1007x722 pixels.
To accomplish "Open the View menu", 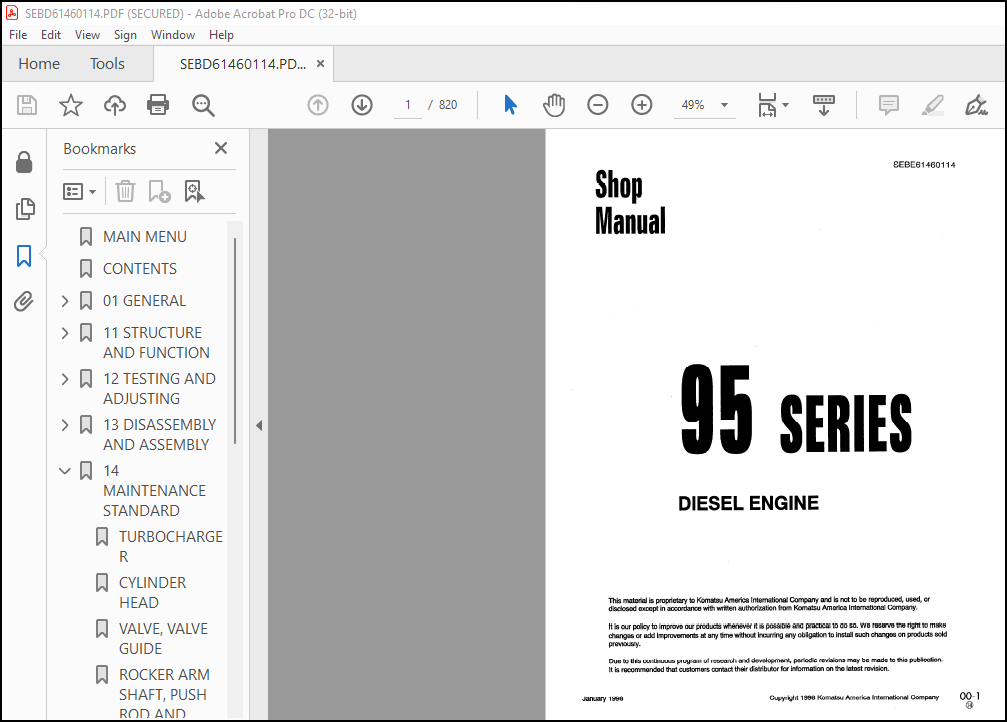I will [x=87, y=35].
